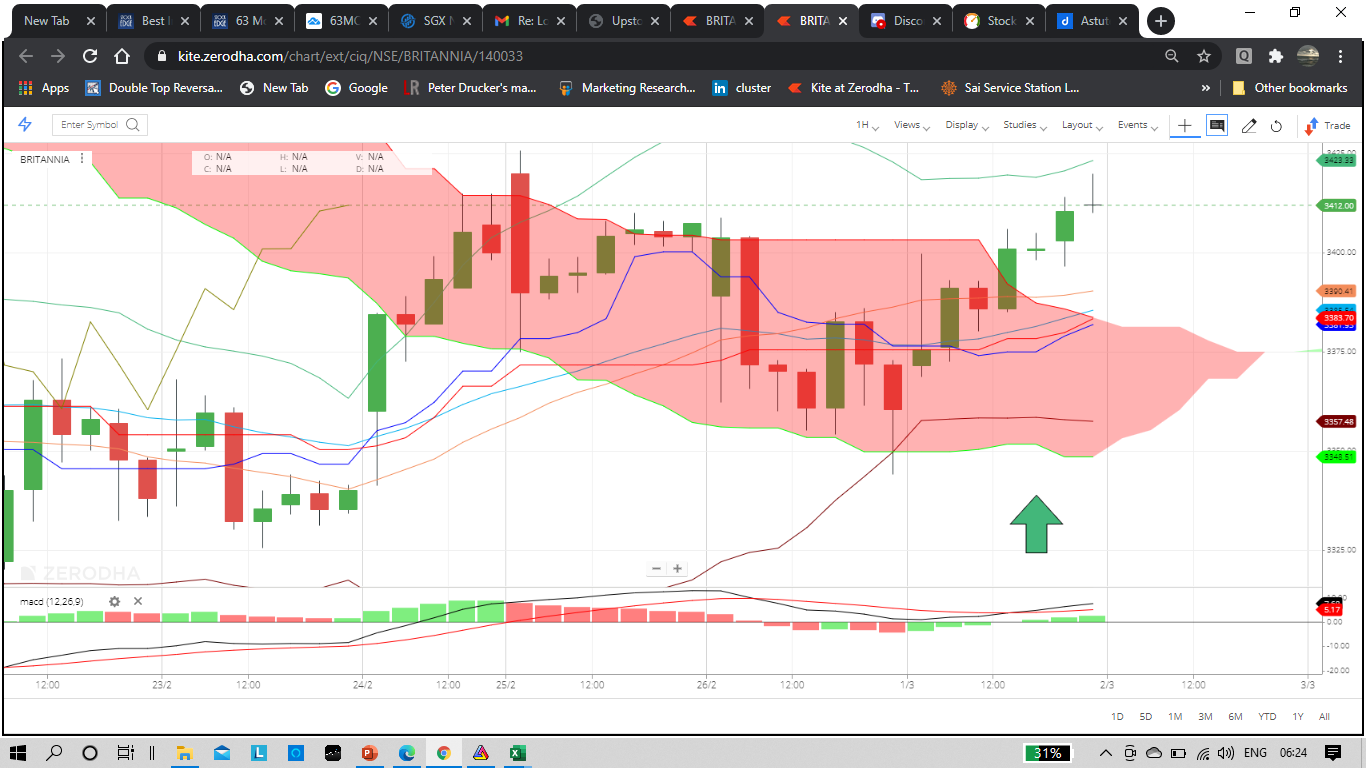Reload the page
Screen dimensions: 1366x768
[90, 57]
